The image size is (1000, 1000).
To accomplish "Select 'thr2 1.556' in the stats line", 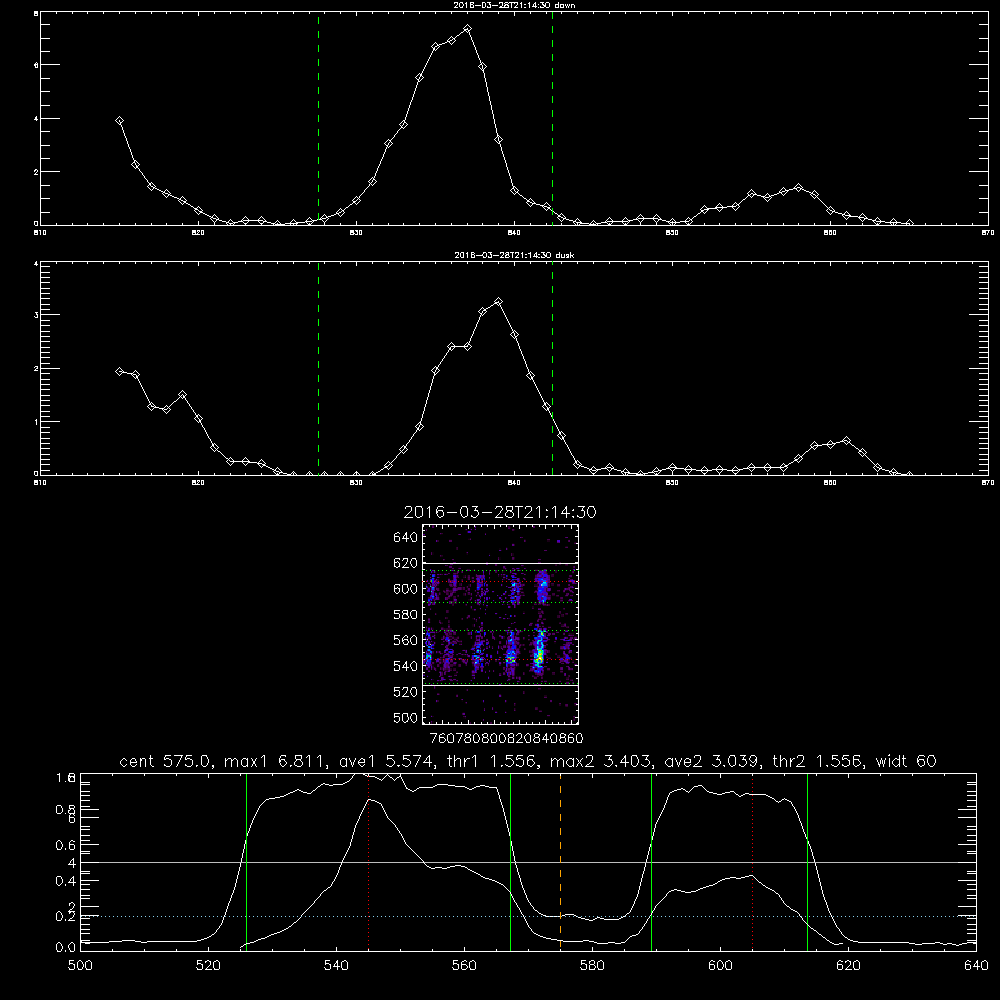I will pyautogui.click(x=818, y=761).
